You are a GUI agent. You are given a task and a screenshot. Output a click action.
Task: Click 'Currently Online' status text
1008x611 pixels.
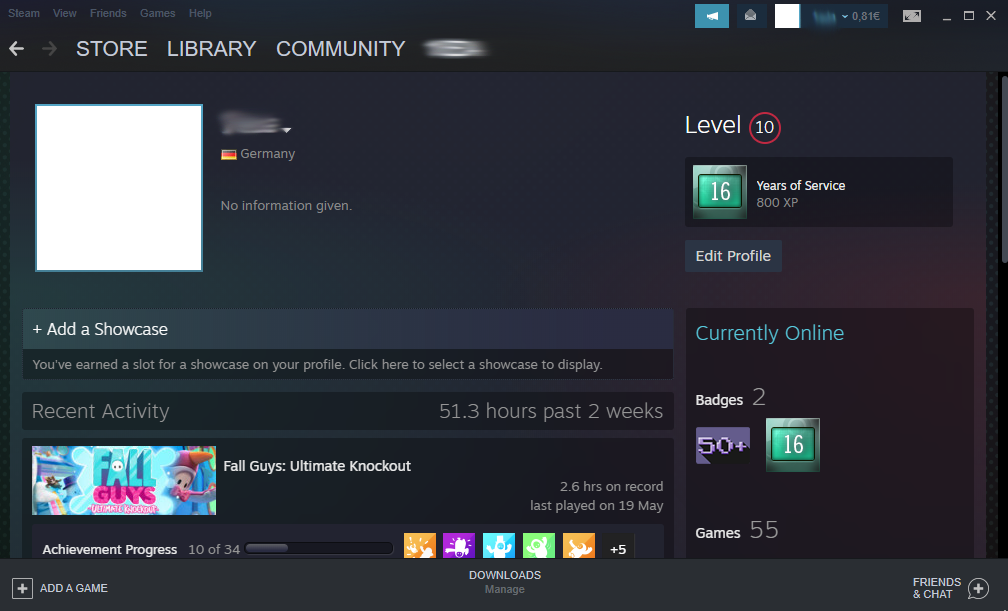tap(770, 333)
